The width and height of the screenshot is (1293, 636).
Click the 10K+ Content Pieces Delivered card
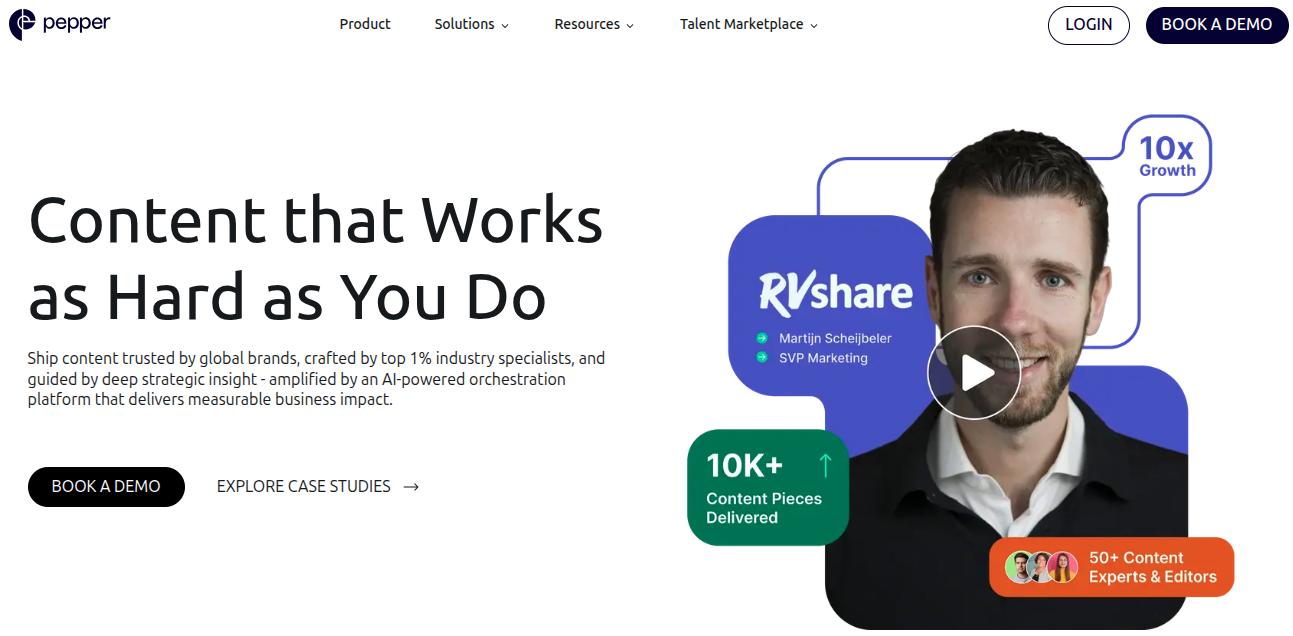(x=768, y=487)
